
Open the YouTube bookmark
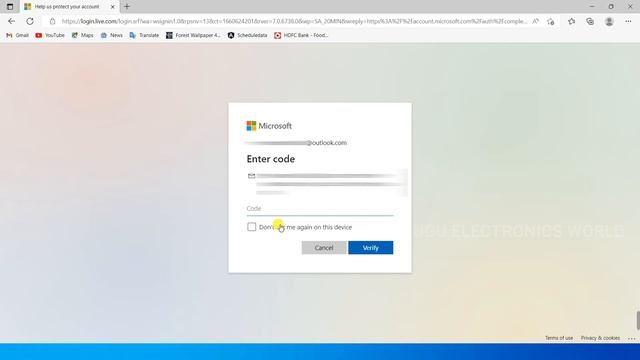(50, 36)
